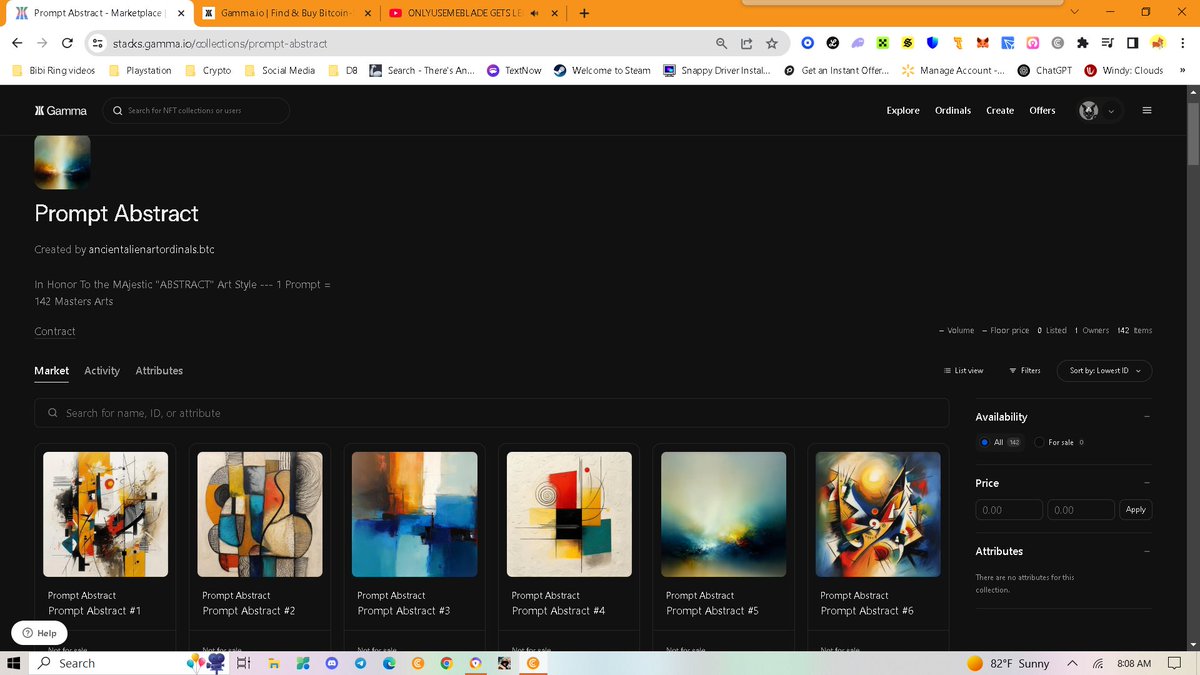Show more bookmarks with double chevron
The width and height of the screenshot is (1200, 675).
[1182, 70]
